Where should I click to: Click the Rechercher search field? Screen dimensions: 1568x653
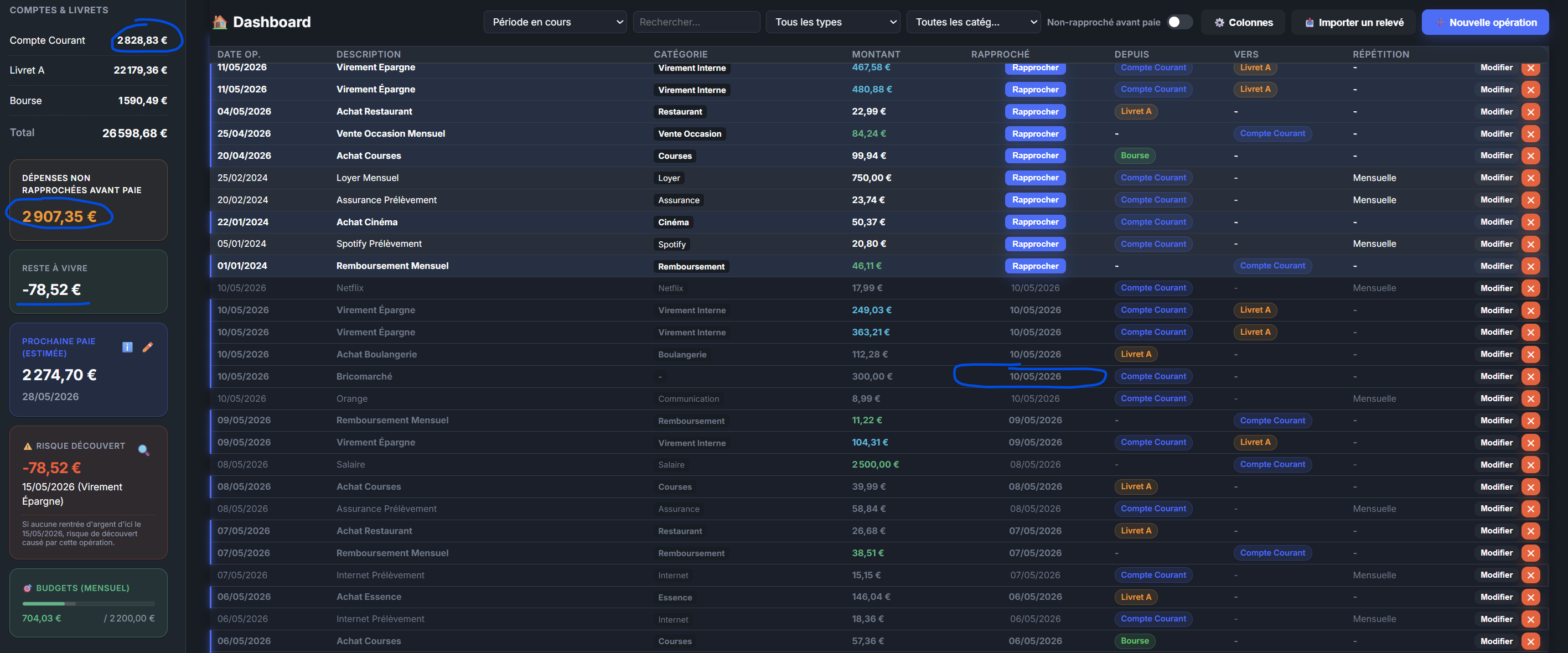[696, 22]
